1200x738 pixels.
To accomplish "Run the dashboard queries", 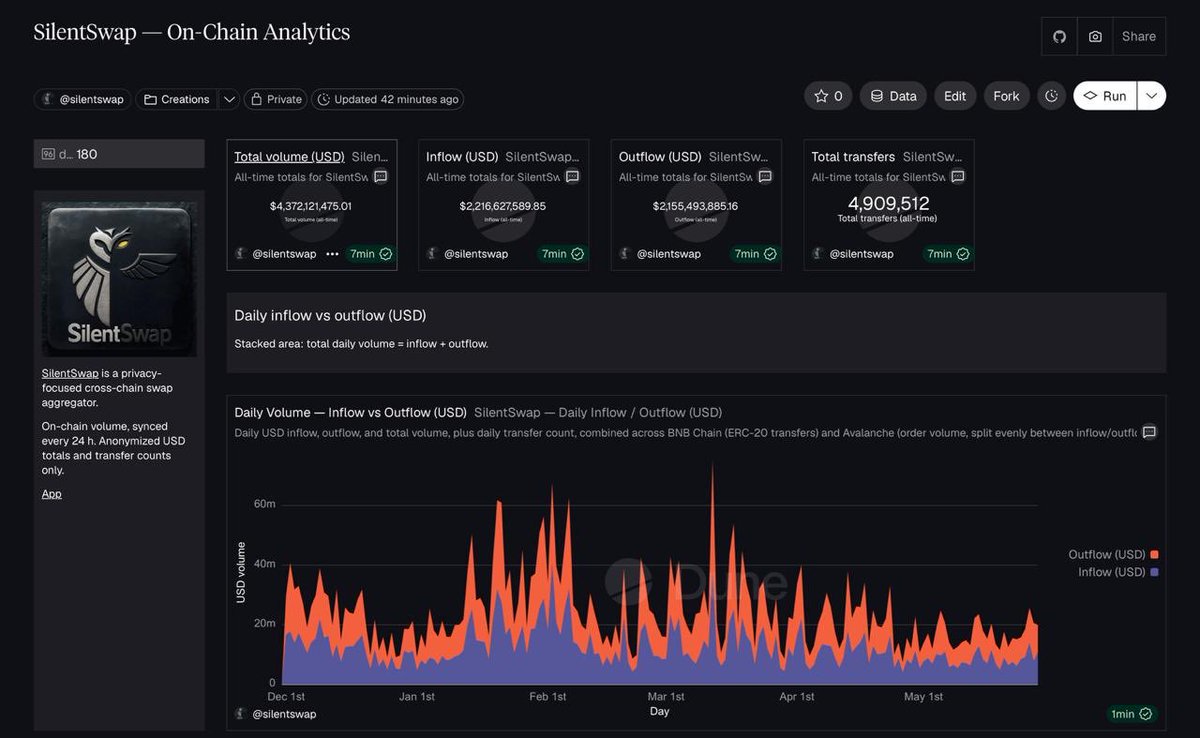I will click(1105, 96).
